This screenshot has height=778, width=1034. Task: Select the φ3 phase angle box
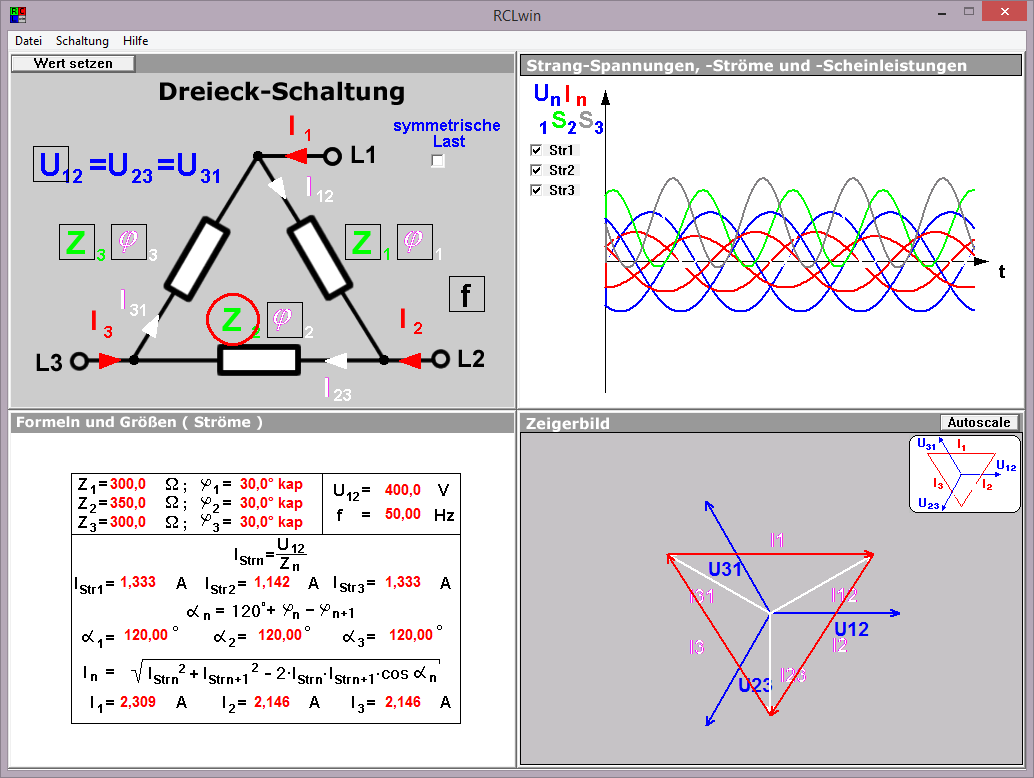[128, 242]
